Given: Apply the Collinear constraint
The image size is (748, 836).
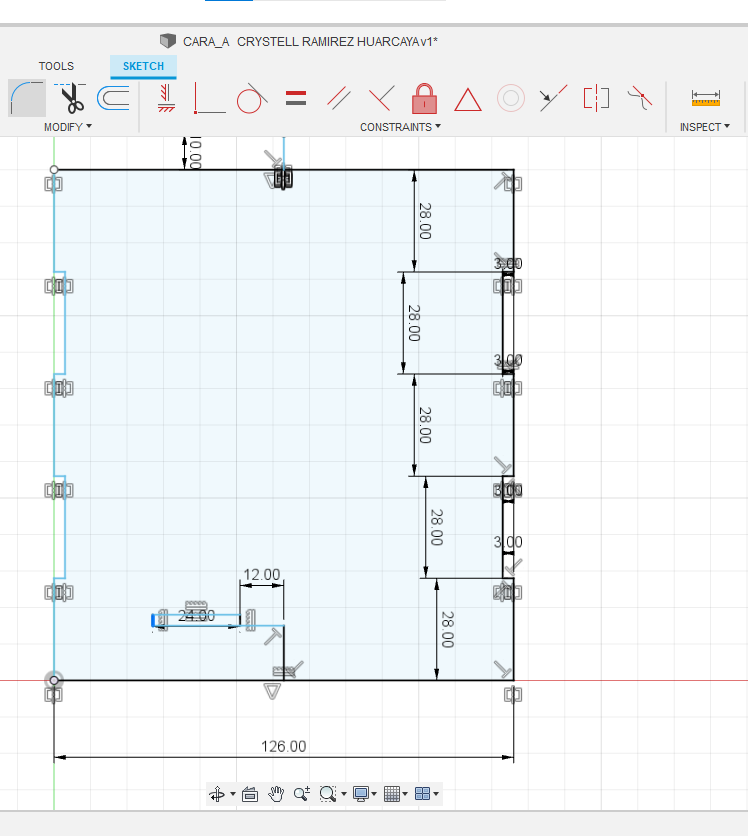Looking at the screenshot, I should tap(553, 98).
